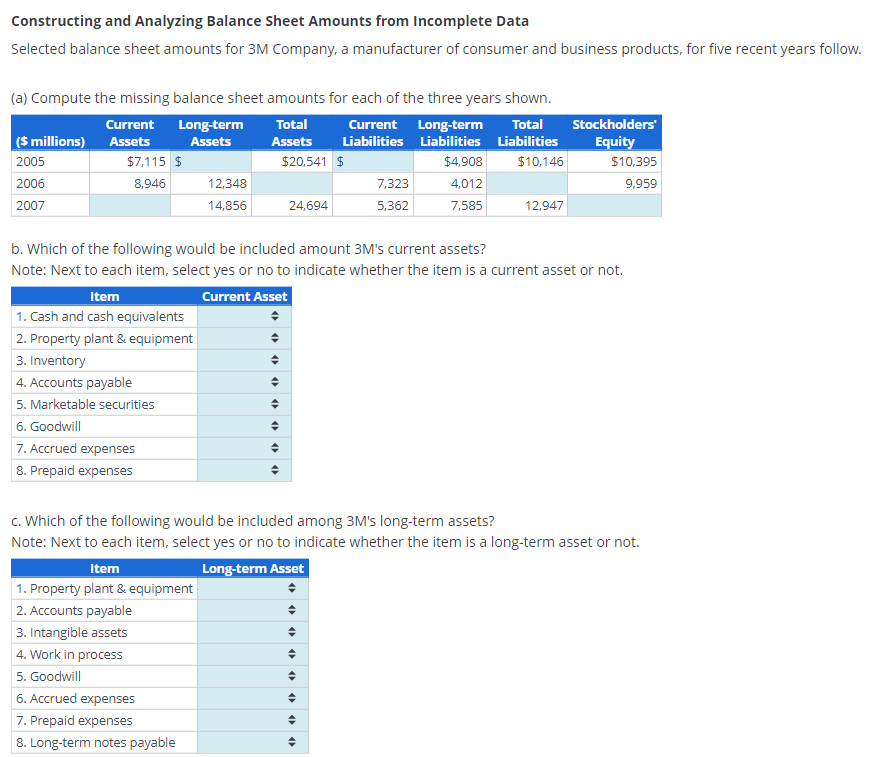This screenshot has height=757, width=871.
Task: Click '4. Work in process' item text
Action: [69, 654]
